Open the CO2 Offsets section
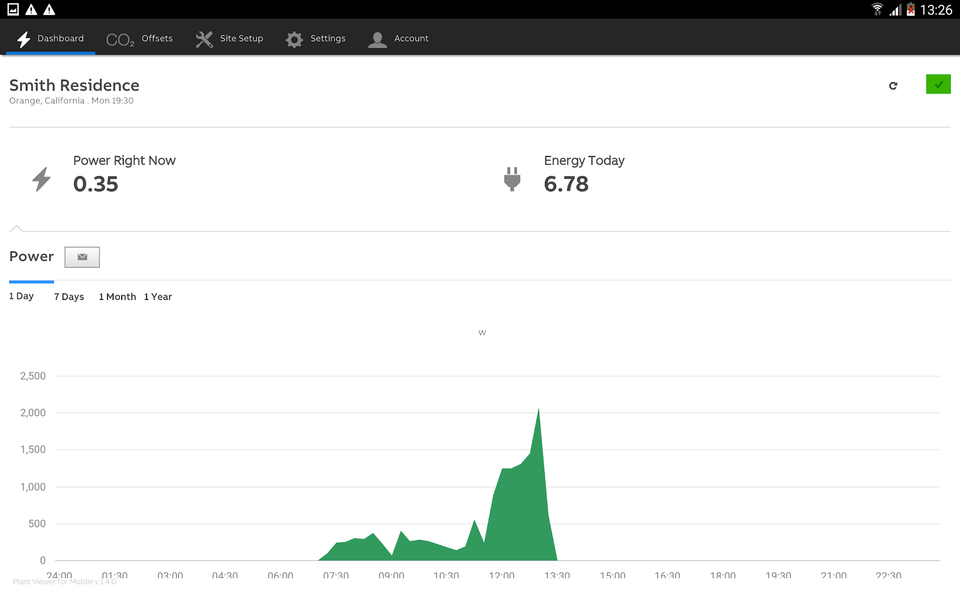Image resolution: width=960 pixels, height=600 pixels. click(139, 39)
